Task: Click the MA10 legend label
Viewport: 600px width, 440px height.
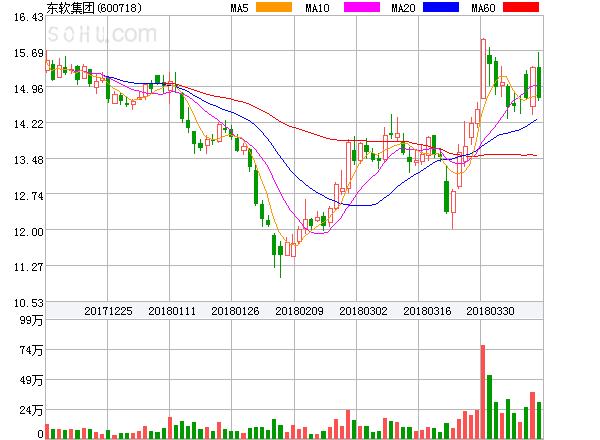Action: 317,8
